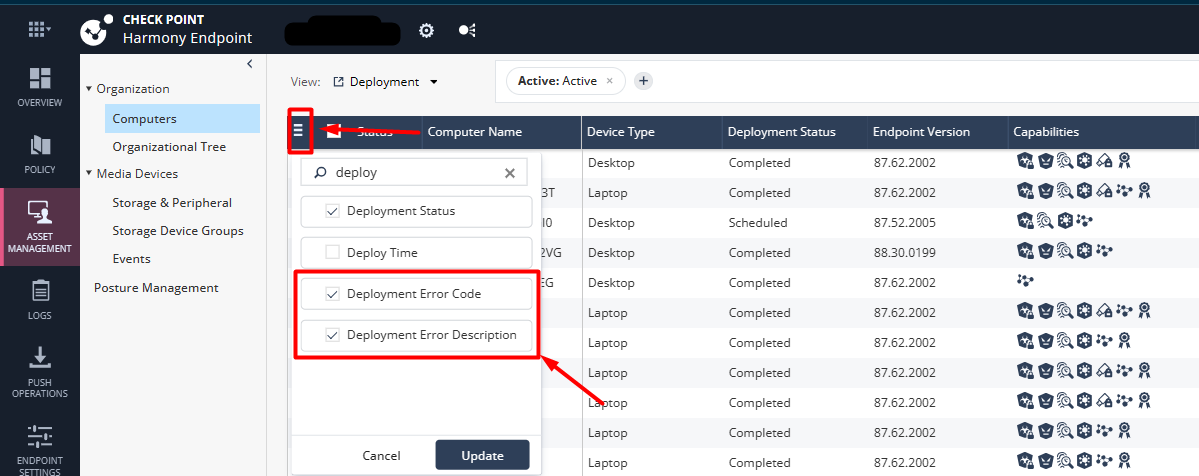Open the Policy section icon

pyautogui.click(x=40, y=145)
